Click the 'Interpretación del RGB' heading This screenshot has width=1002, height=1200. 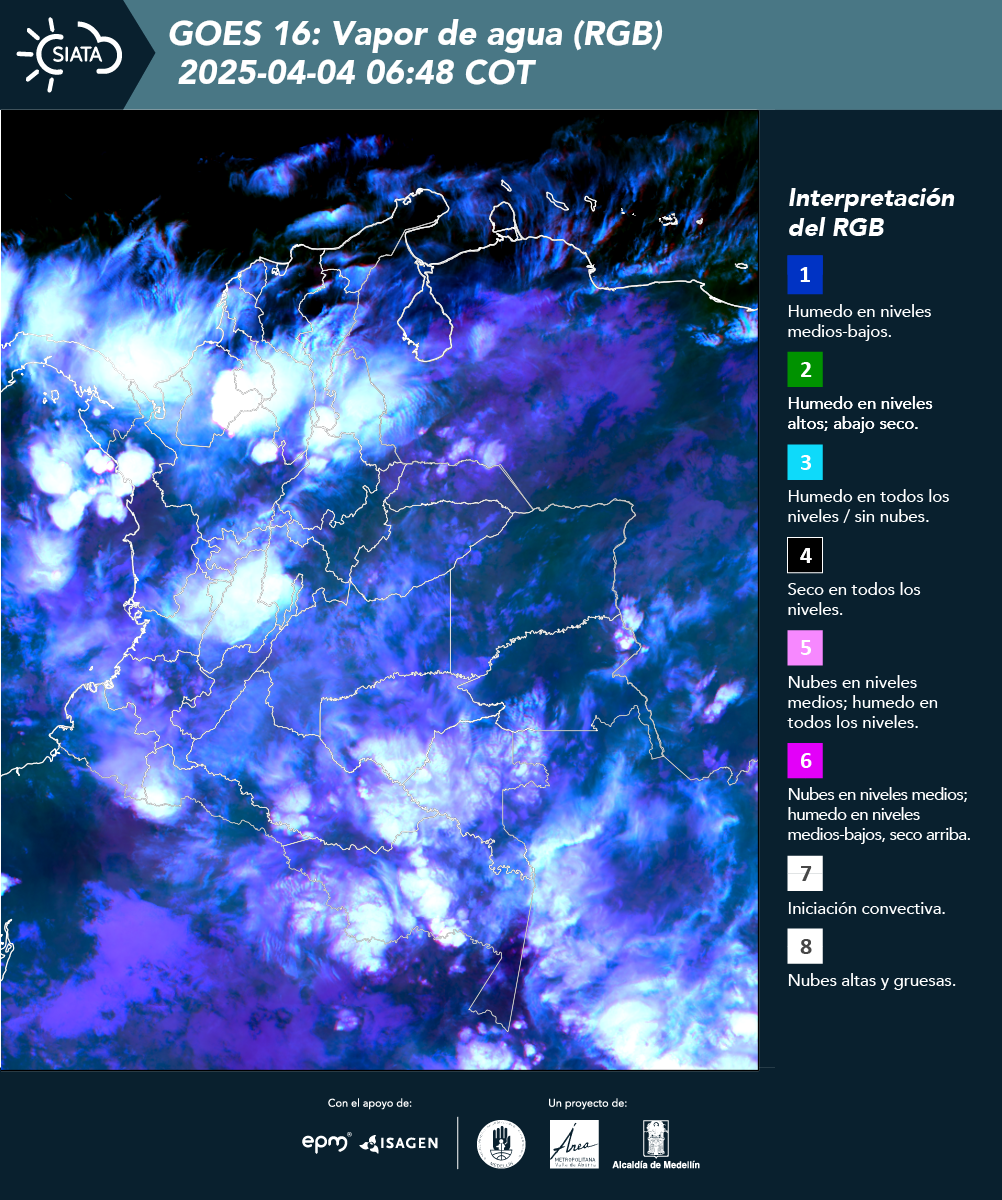pyautogui.click(x=871, y=212)
